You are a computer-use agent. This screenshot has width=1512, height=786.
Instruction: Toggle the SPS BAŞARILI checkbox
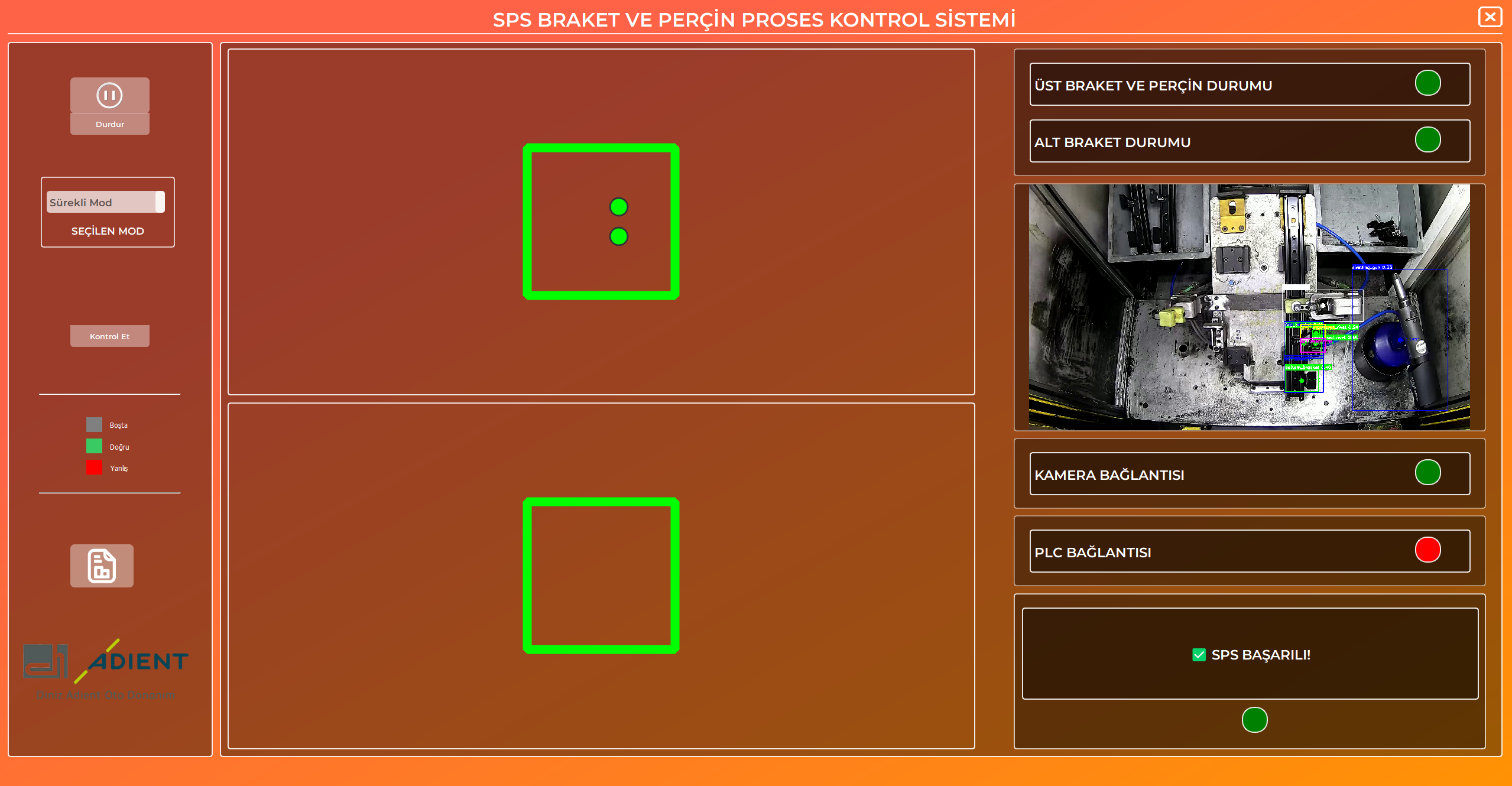[x=1199, y=655]
